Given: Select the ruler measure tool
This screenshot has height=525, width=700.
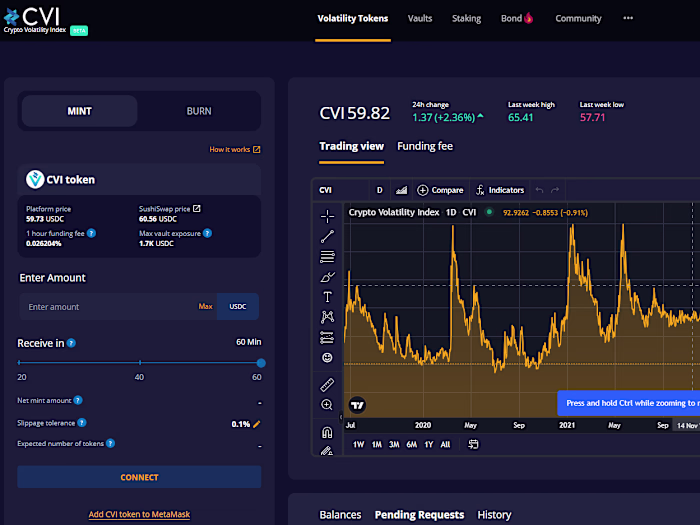Looking at the screenshot, I should pyautogui.click(x=327, y=384).
